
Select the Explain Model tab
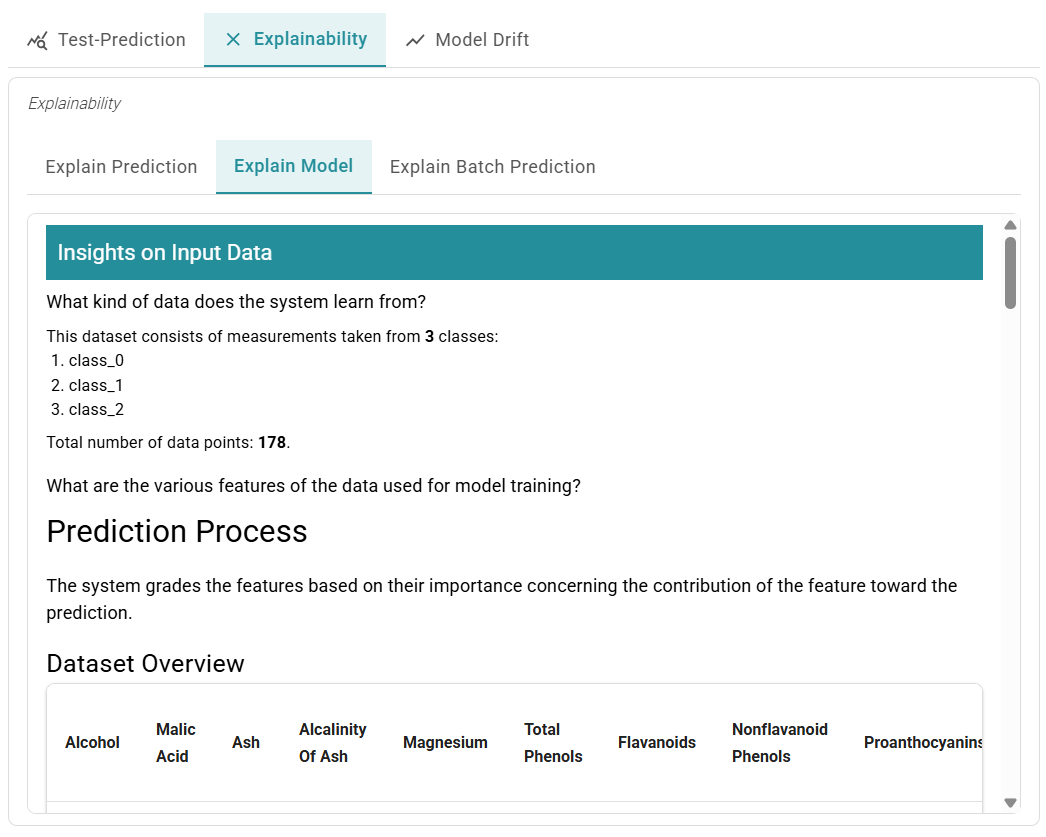click(293, 166)
